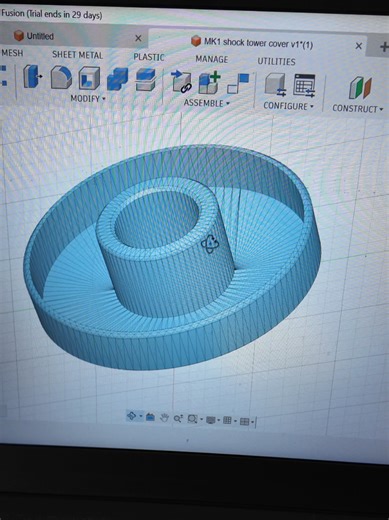Click the New Component icon

[x=209, y=82]
